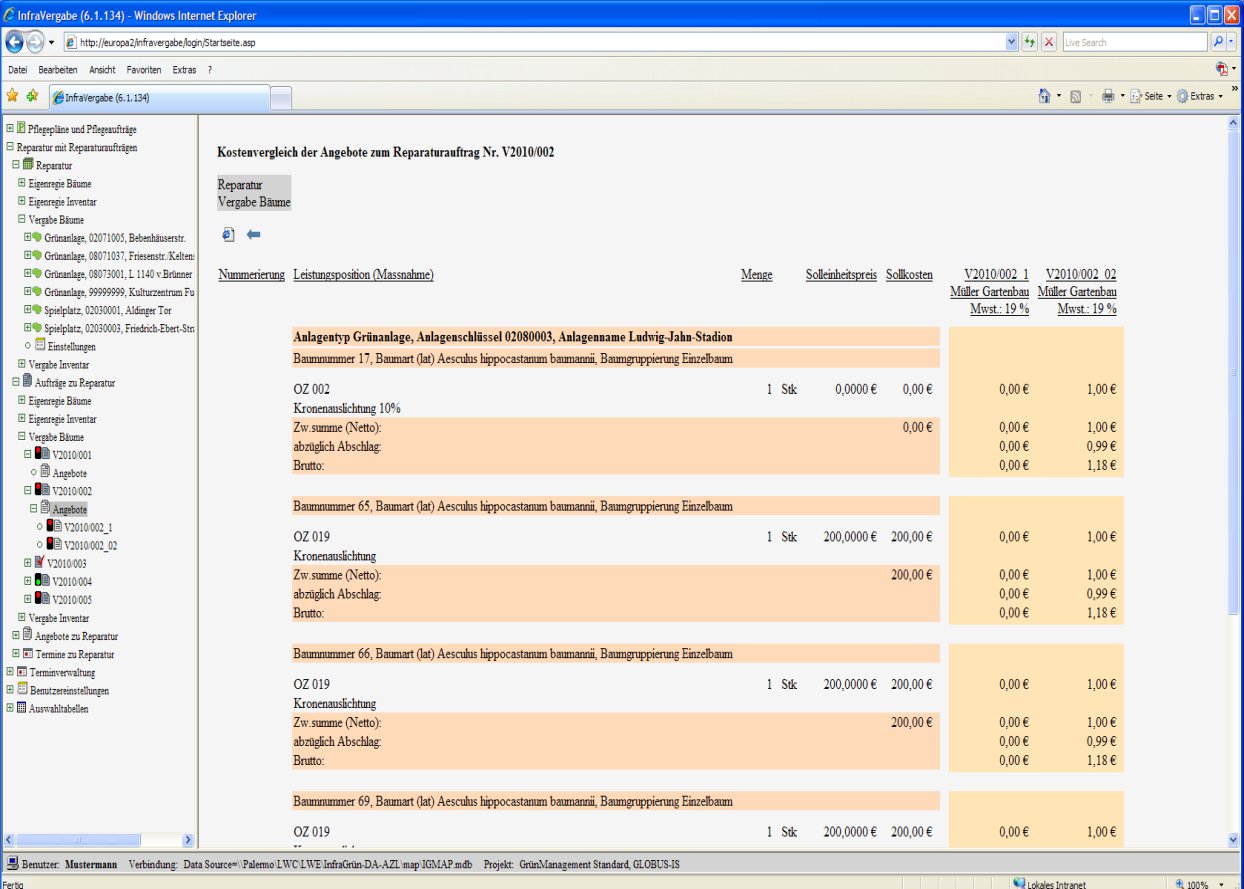Image resolution: width=1244 pixels, height=889 pixels.
Task: Click the sidebar horizontal scrollbar right arrow
Action: (187, 840)
